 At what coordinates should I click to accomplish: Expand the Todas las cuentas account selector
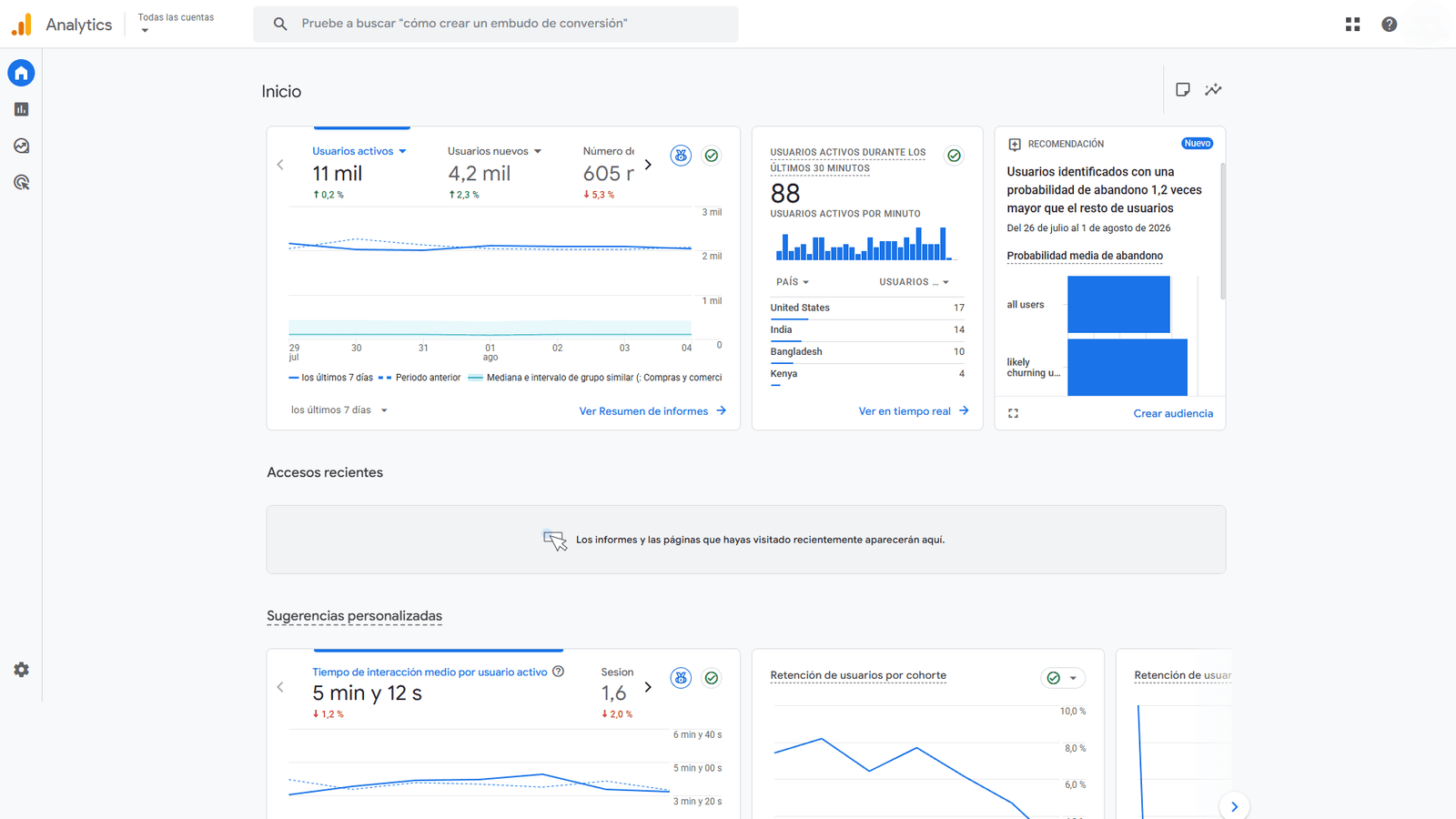176,24
